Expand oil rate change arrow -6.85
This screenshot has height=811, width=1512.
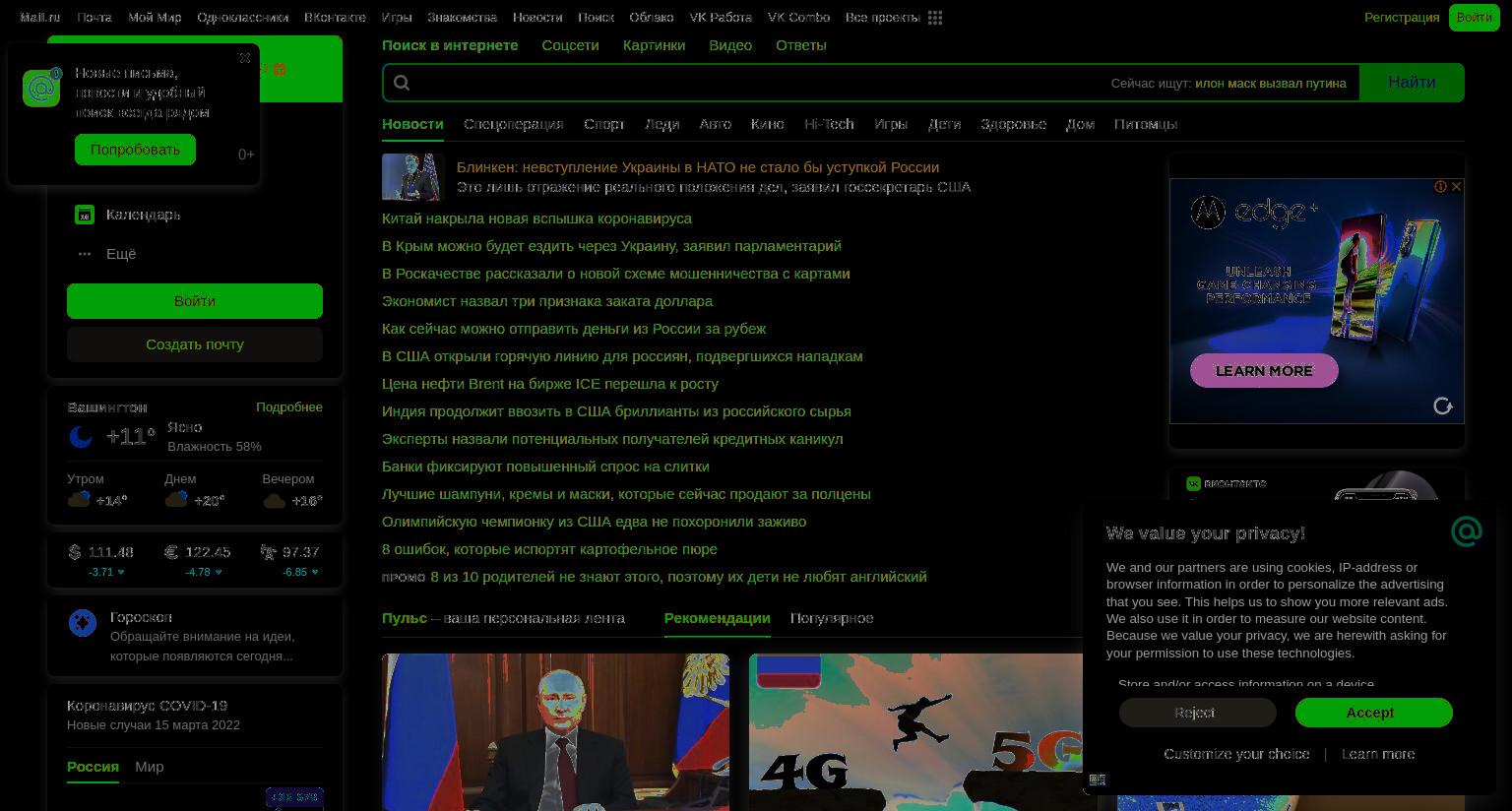click(315, 572)
